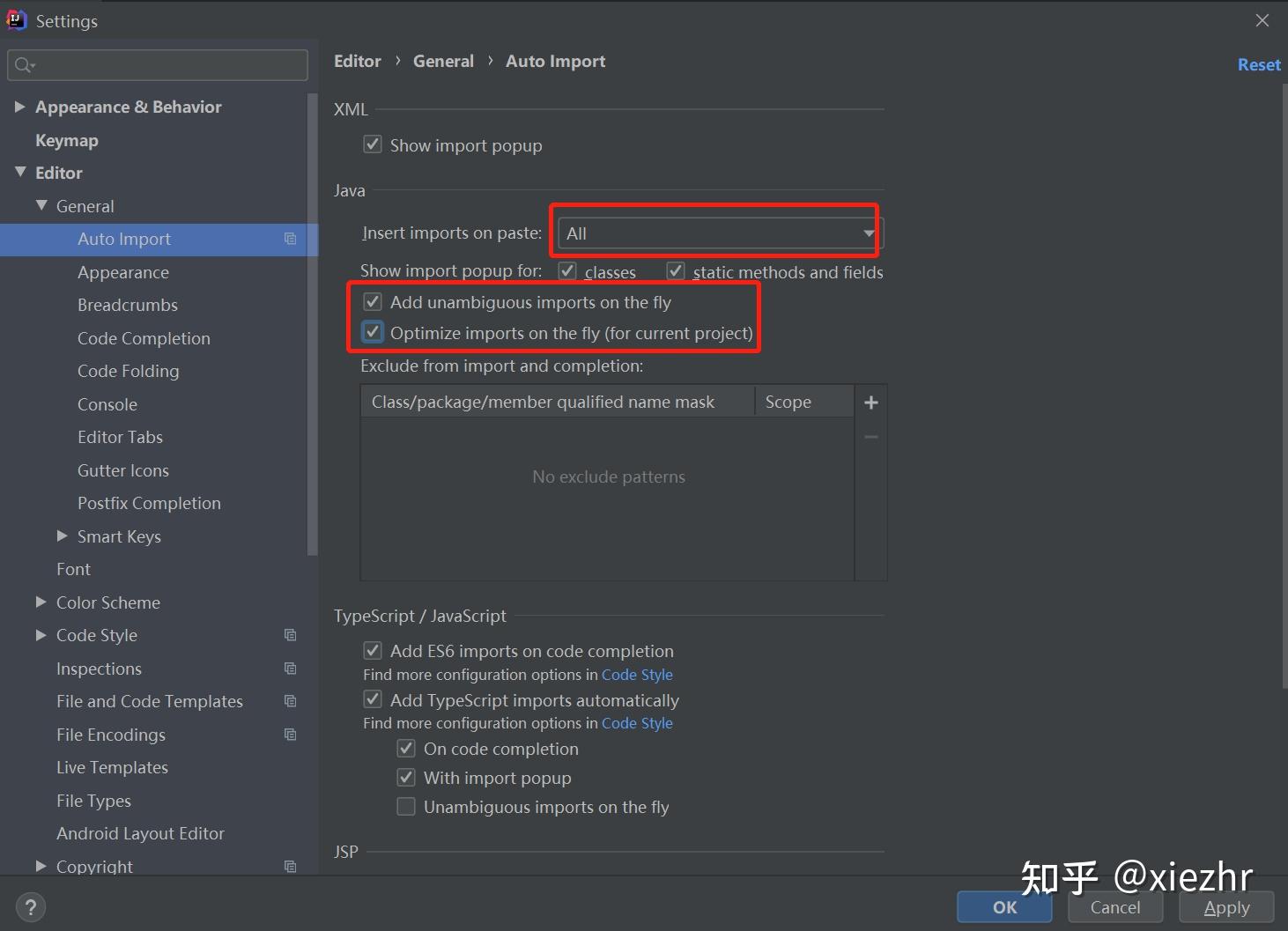Uncheck static methods and fields
This screenshot has width=1288, height=931.
(x=676, y=270)
